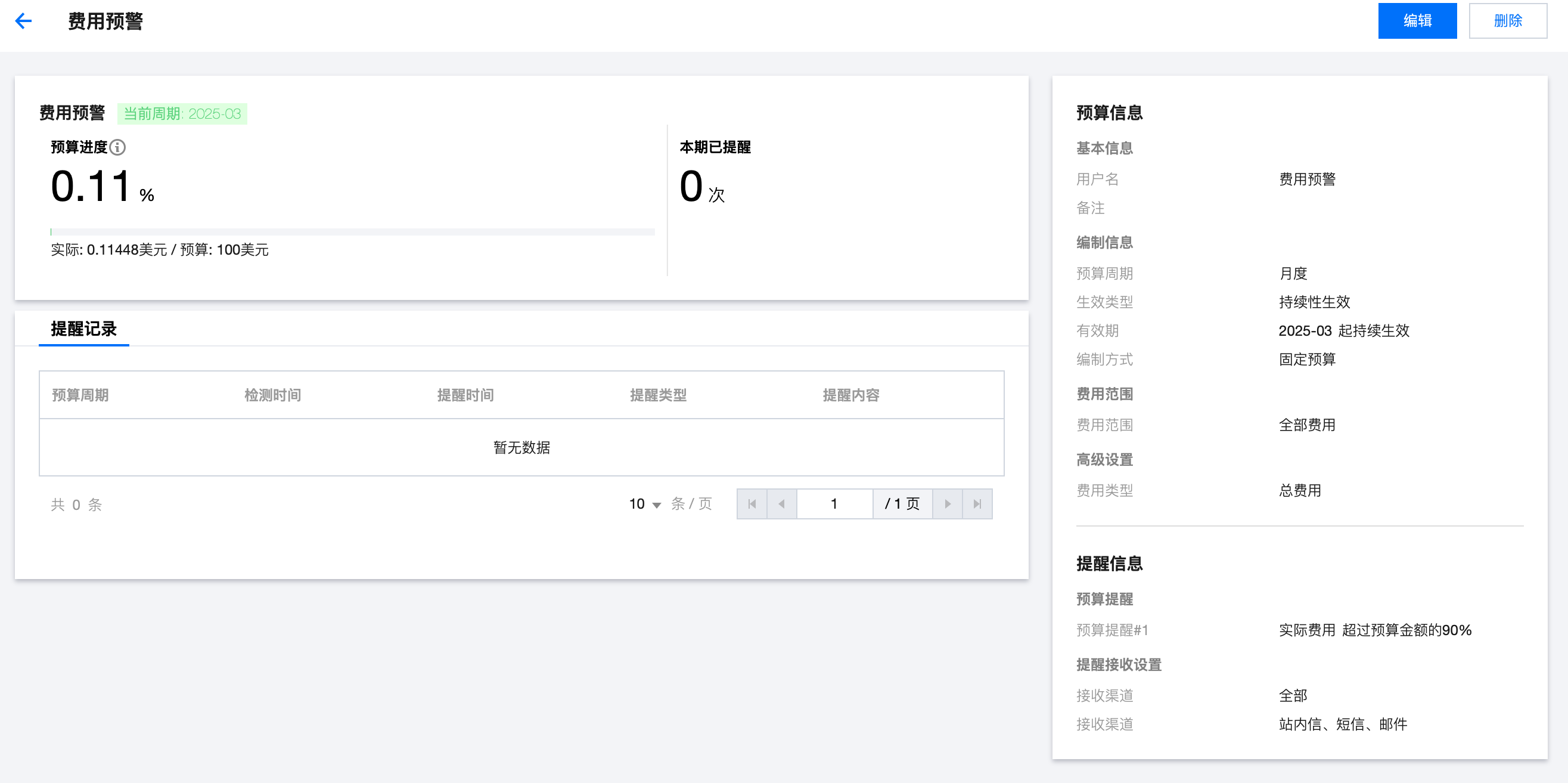Click the 预算周期 column header
1568x783 pixels.
(80, 395)
